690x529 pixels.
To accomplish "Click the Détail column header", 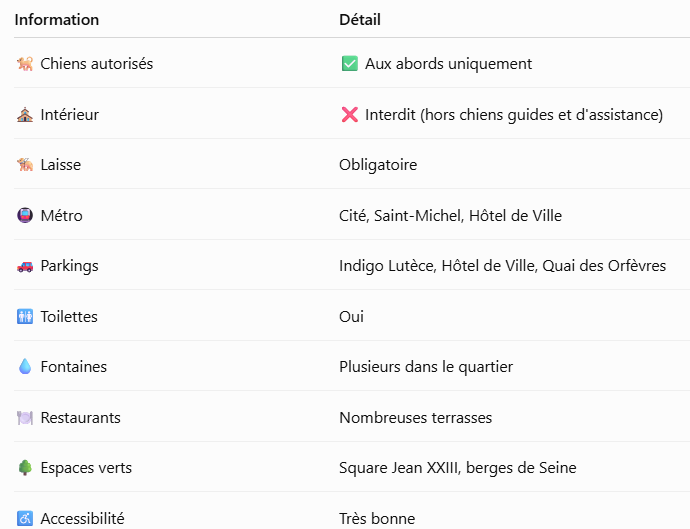I will 360,20.
